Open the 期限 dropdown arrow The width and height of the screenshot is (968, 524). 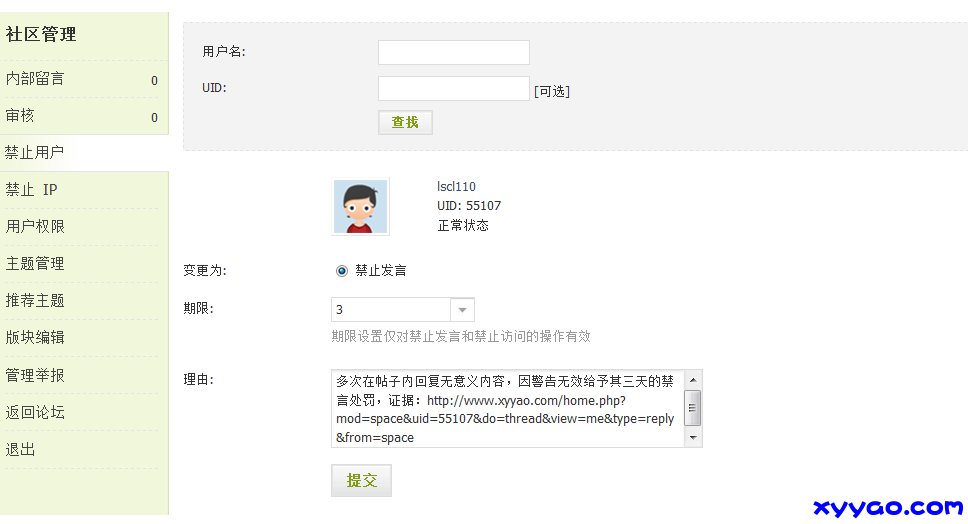point(462,310)
